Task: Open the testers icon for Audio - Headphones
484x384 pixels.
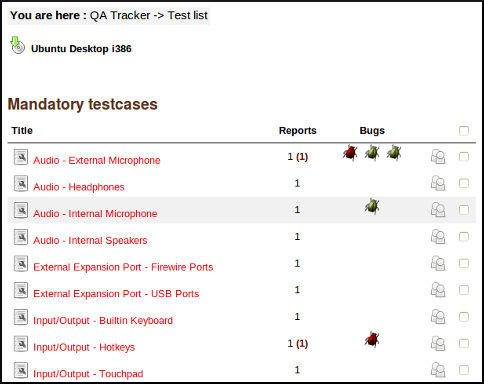Action: (x=438, y=183)
